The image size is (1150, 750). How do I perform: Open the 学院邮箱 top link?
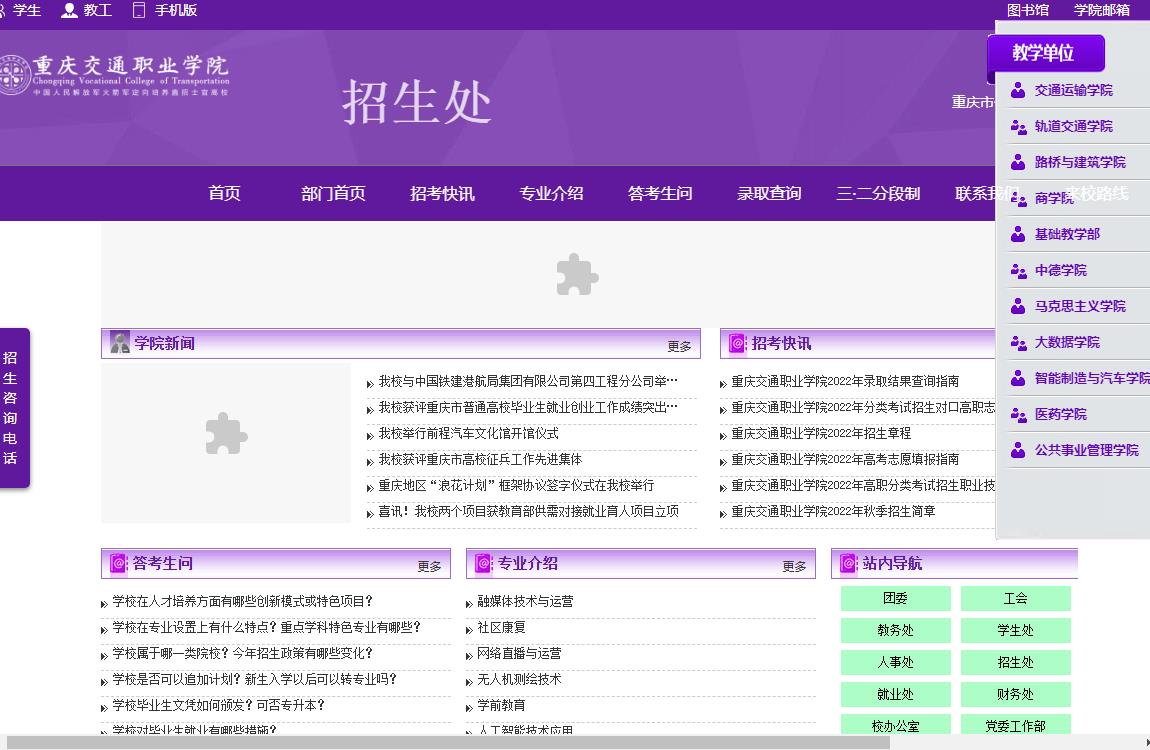[x=1102, y=10]
